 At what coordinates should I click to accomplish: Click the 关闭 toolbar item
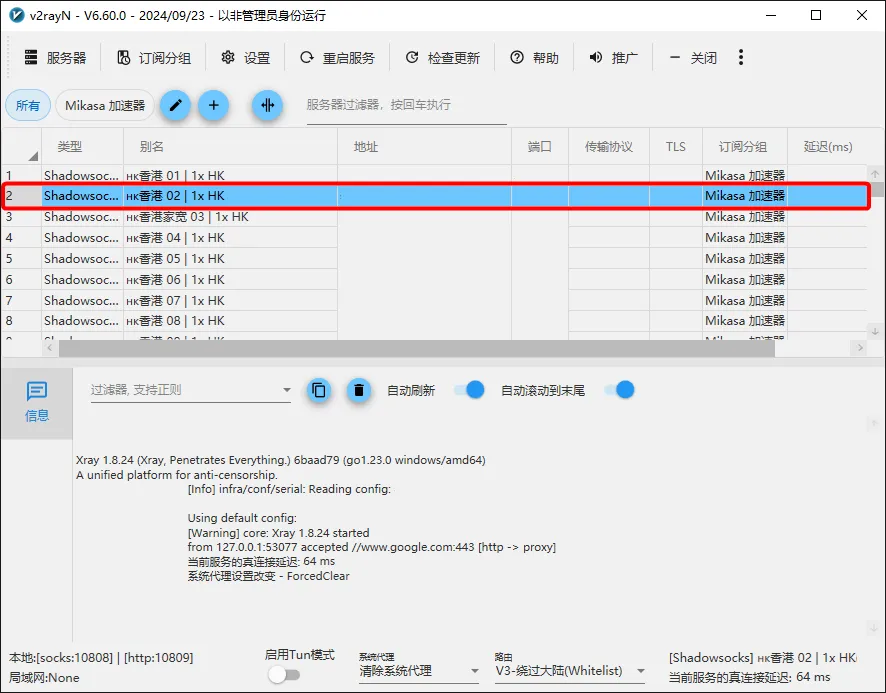(693, 58)
